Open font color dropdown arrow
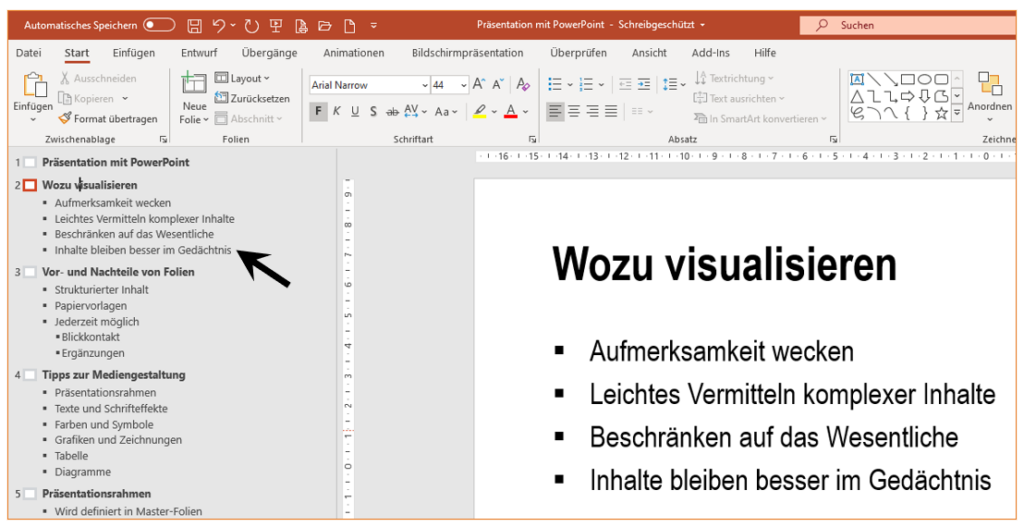 [x=526, y=112]
